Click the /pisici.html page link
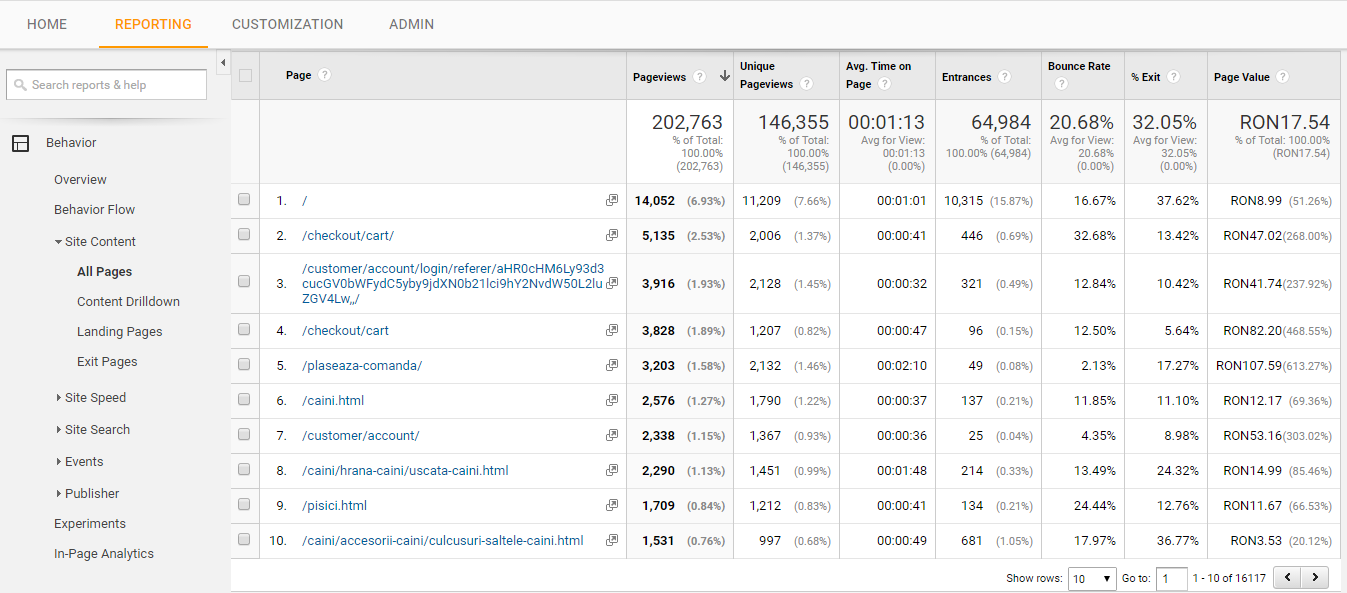1347x593 pixels. pyautogui.click(x=334, y=506)
